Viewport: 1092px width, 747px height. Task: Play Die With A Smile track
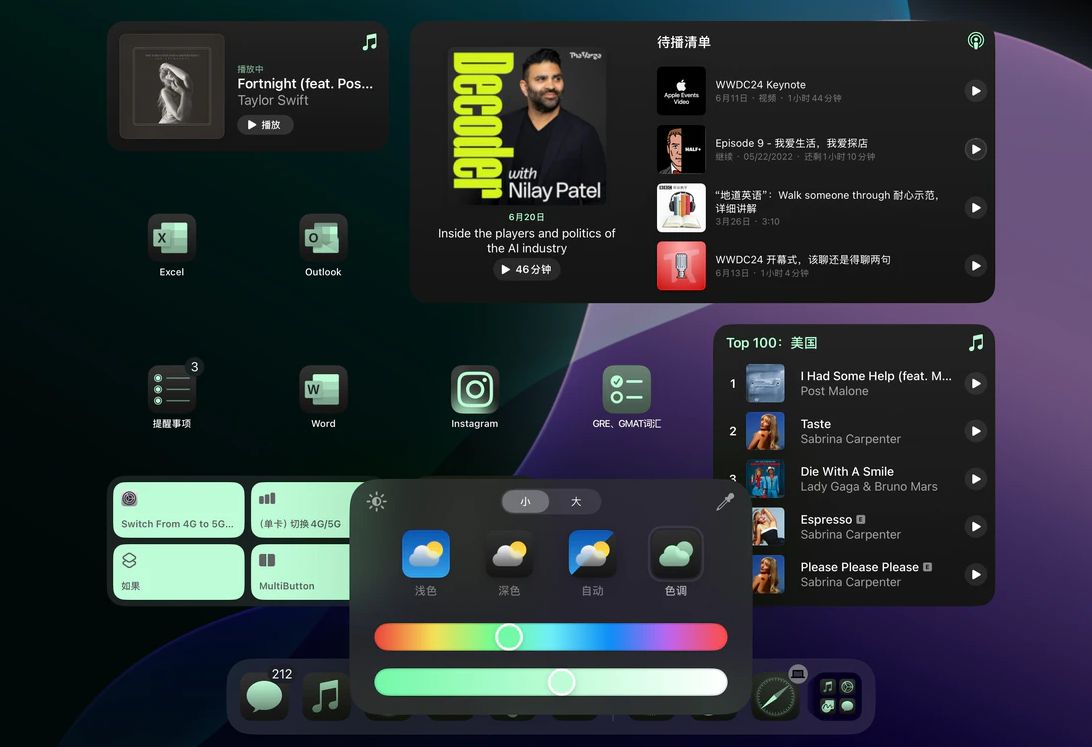coord(976,479)
